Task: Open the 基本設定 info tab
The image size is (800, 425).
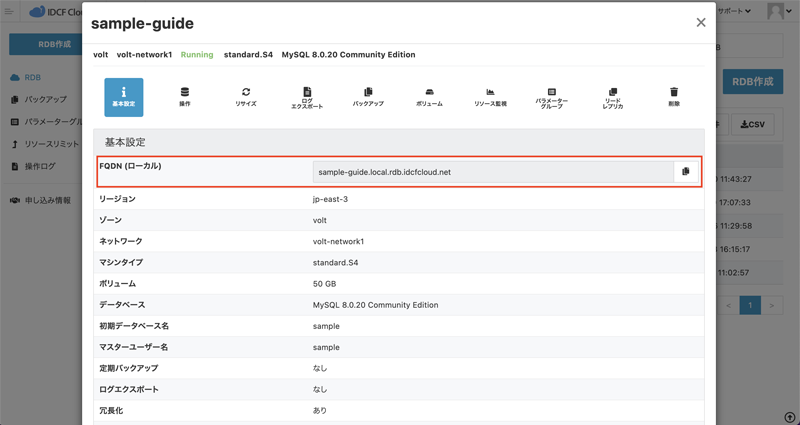Action: (123, 97)
